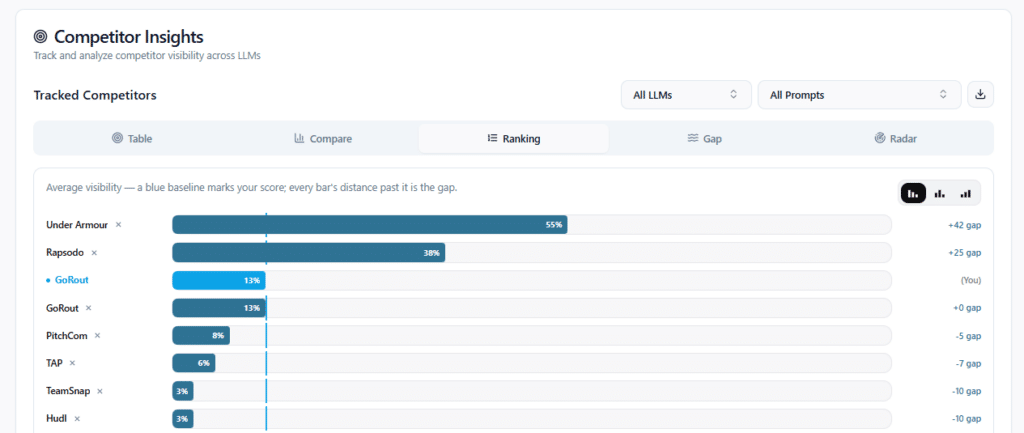This screenshot has height=433, width=1024.
Task: Select the descending bar sort icon
Action: (x=913, y=193)
